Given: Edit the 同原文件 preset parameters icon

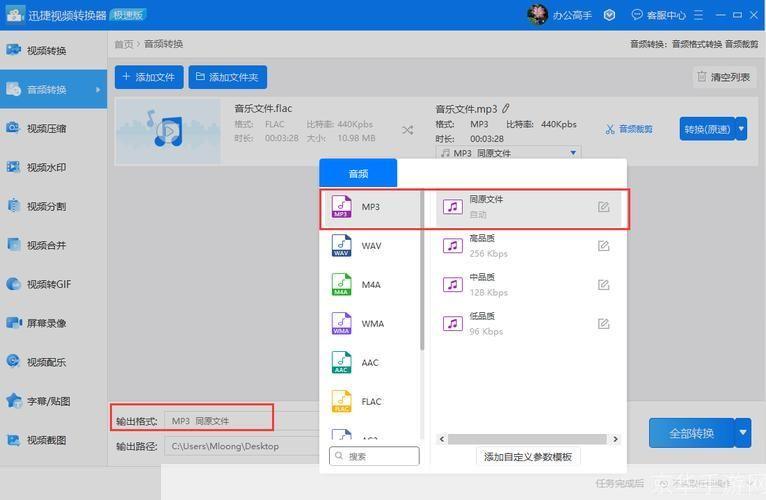Looking at the screenshot, I should click(604, 207).
